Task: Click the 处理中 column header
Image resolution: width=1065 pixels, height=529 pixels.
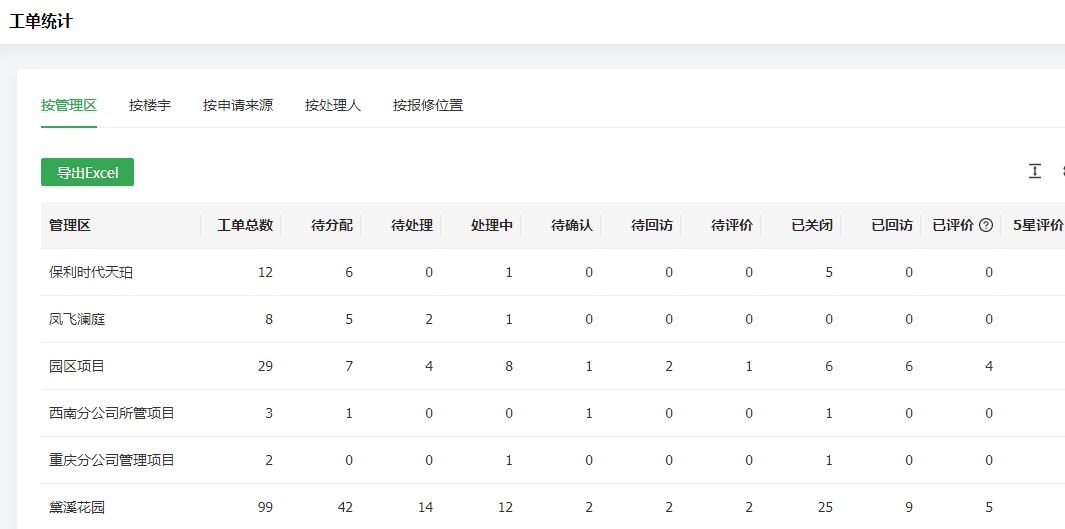Action: tap(492, 225)
